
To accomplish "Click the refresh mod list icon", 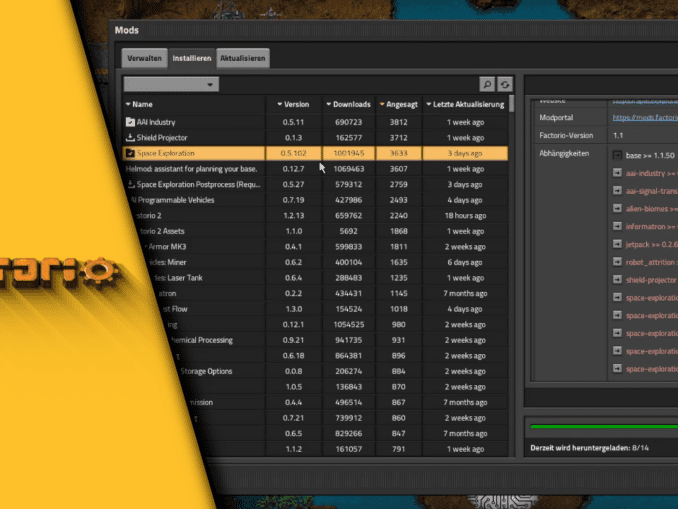I will click(x=505, y=85).
